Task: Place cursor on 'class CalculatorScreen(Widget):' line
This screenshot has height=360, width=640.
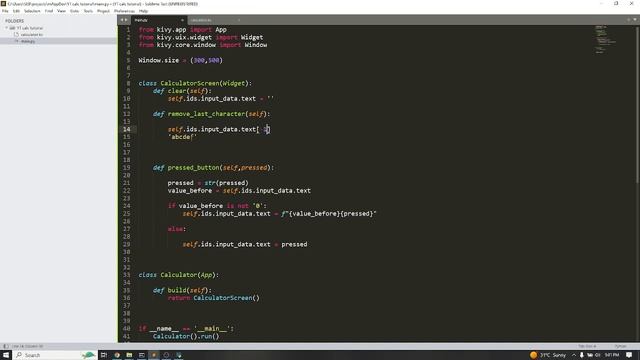Action: click(195, 83)
